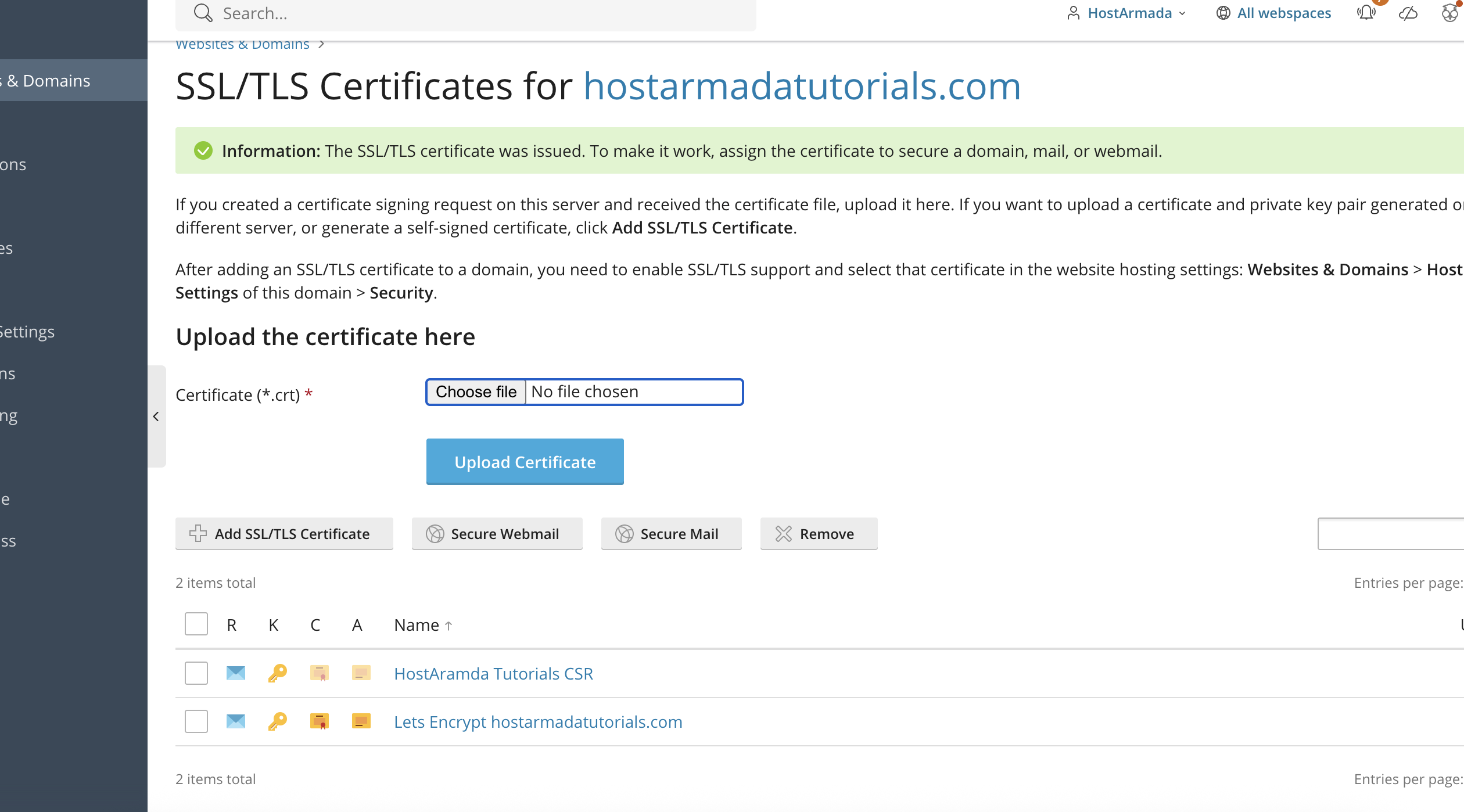This screenshot has height=812, width=1464.
Task: Click the cloud sync icon in header
Action: point(1408,13)
